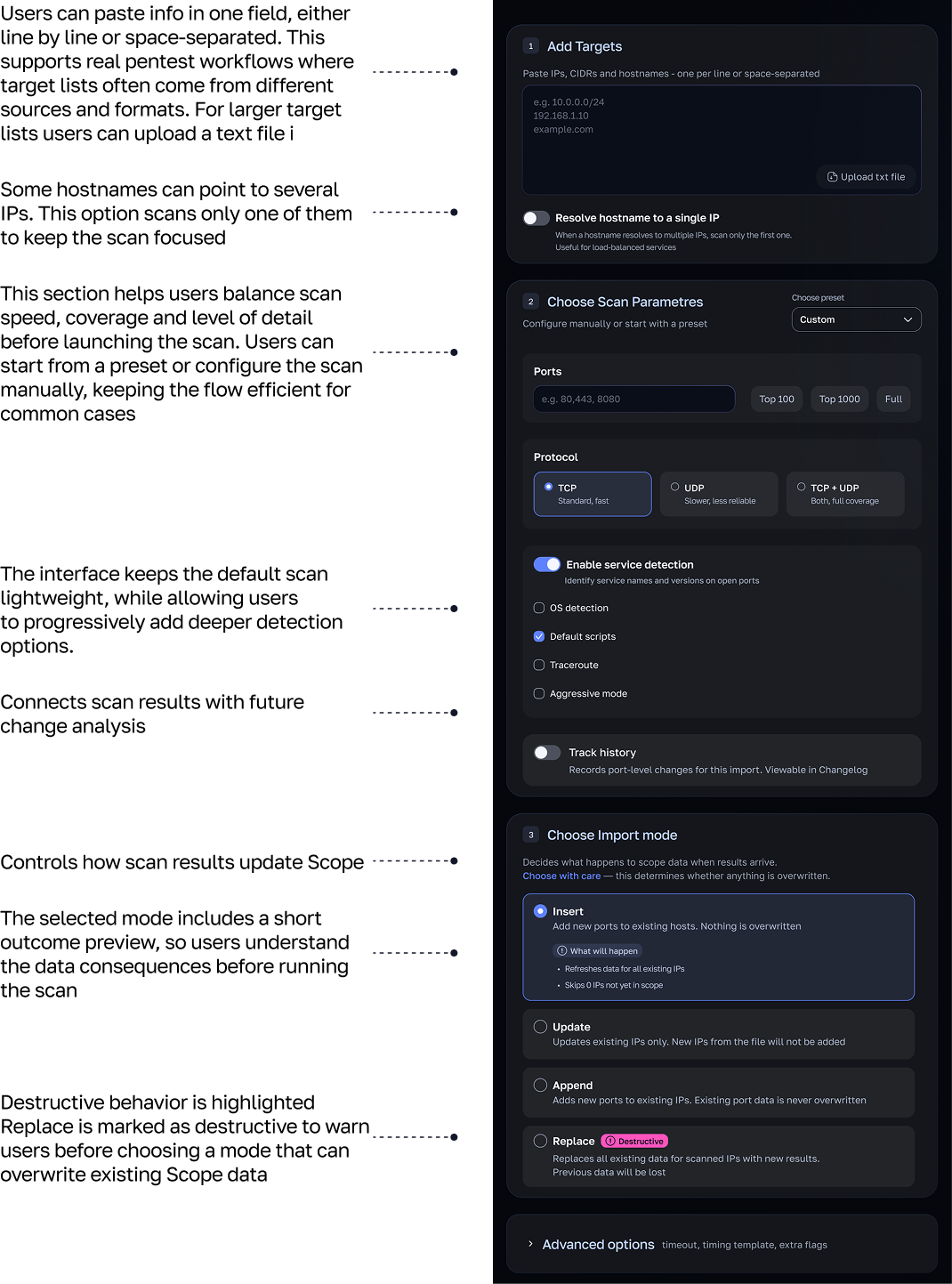Image resolution: width=952 pixels, height=1284 pixels.
Task: Click the Upload txt file button
Action: pos(867,177)
